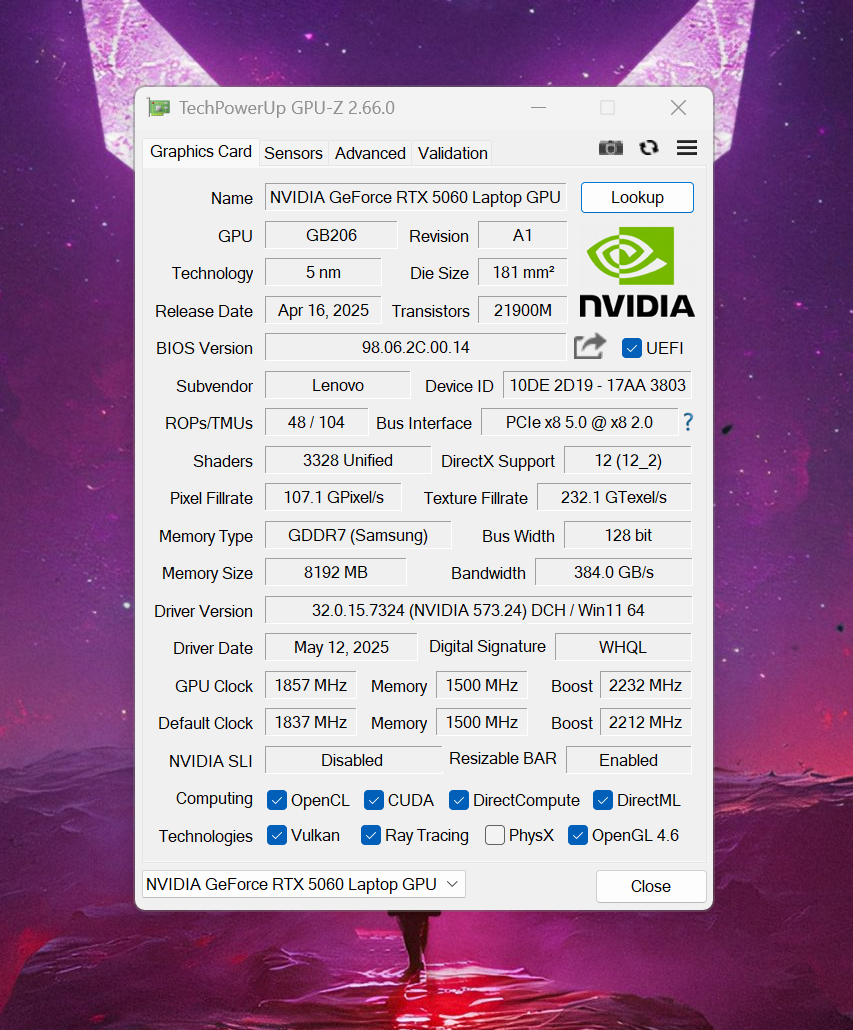Enable the PhysX checkbox

[x=494, y=836]
